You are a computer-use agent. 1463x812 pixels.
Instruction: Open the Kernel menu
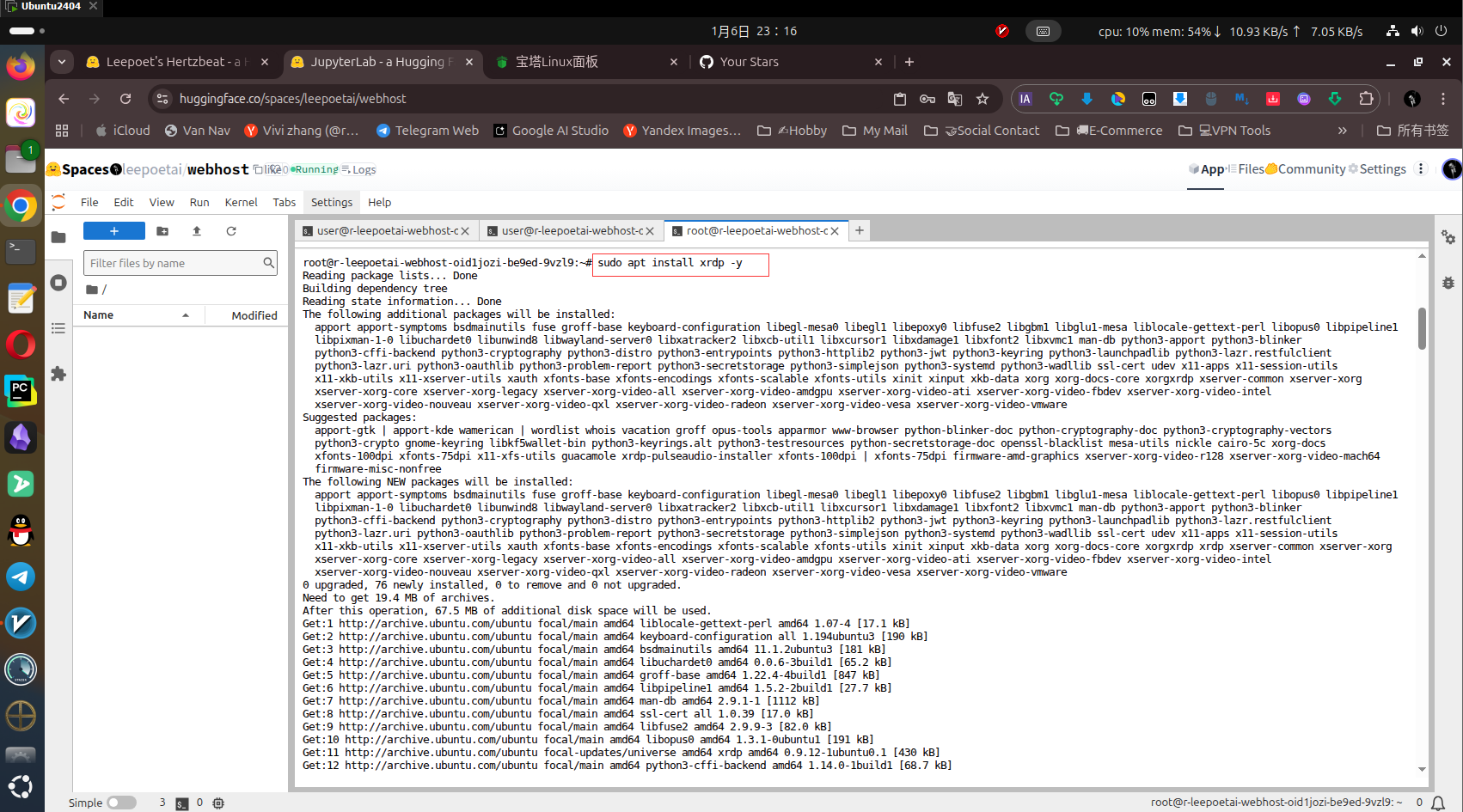point(241,203)
